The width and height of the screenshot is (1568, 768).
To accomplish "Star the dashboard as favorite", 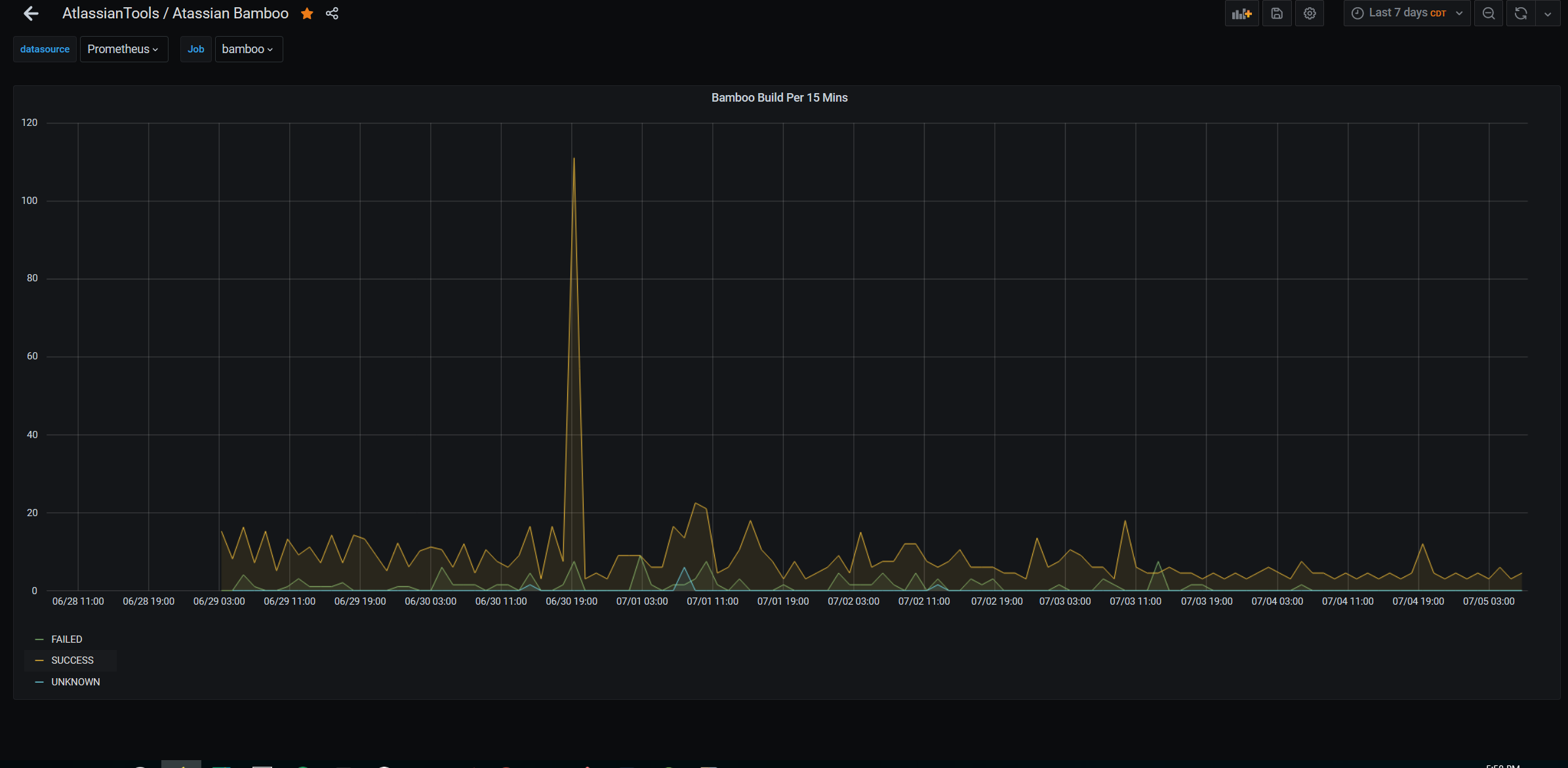I will pyautogui.click(x=307, y=13).
